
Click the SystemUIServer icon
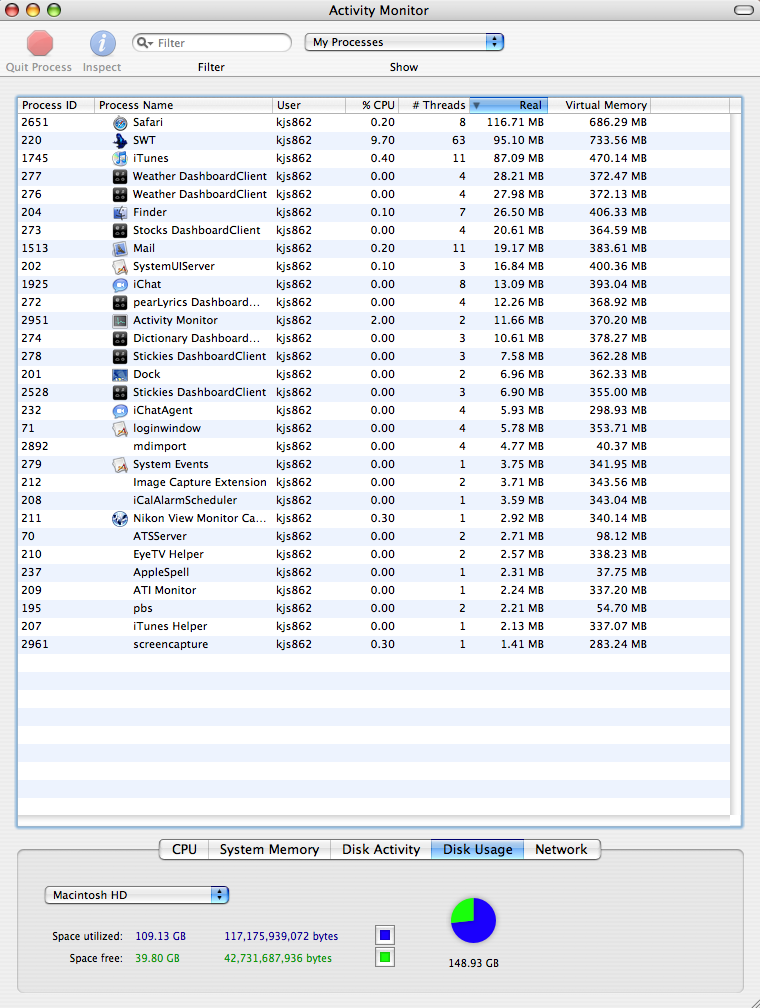[x=120, y=267]
